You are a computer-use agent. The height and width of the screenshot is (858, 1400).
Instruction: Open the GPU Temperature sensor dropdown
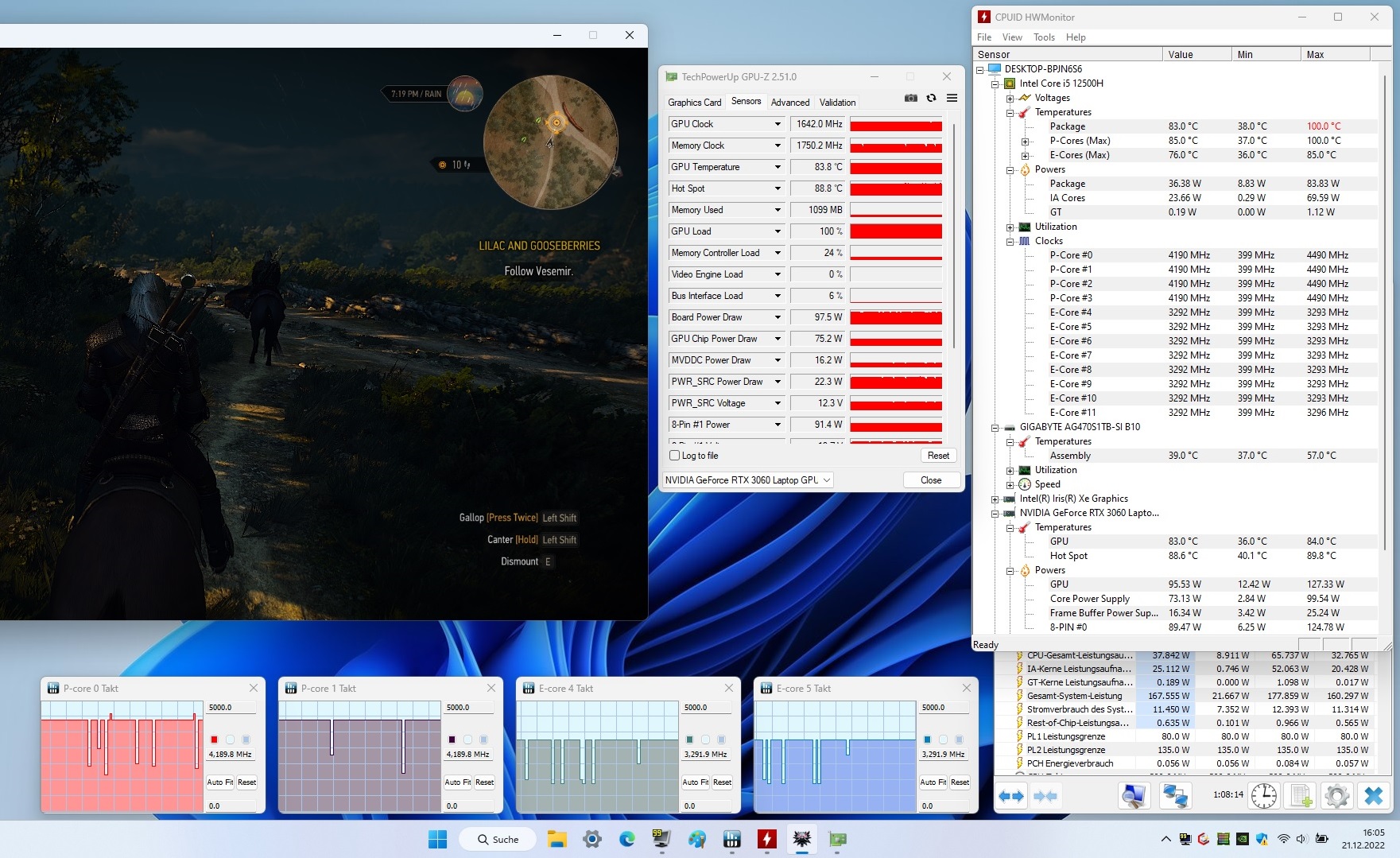[778, 167]
